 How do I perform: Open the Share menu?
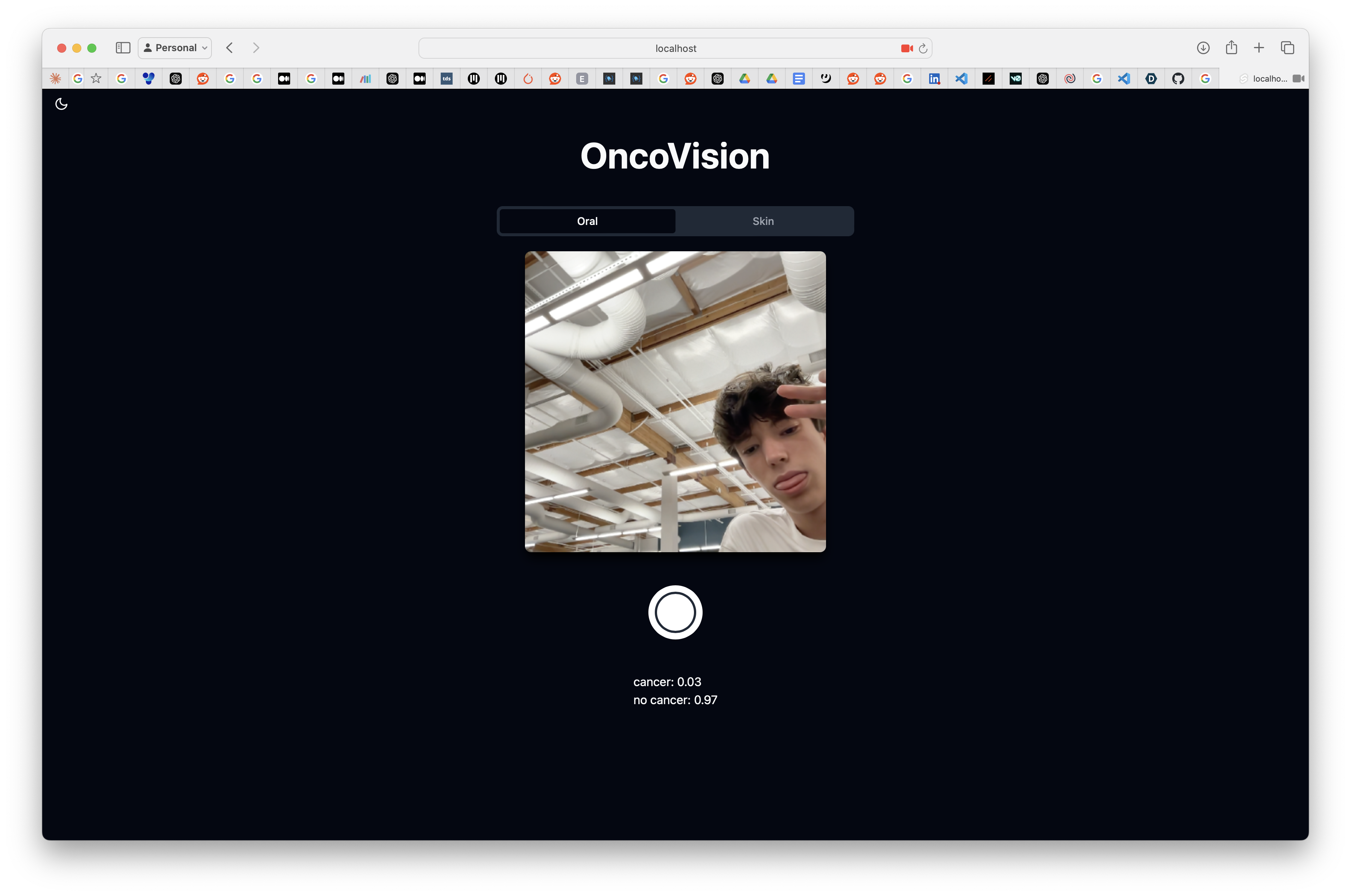tap(1231, 48)
